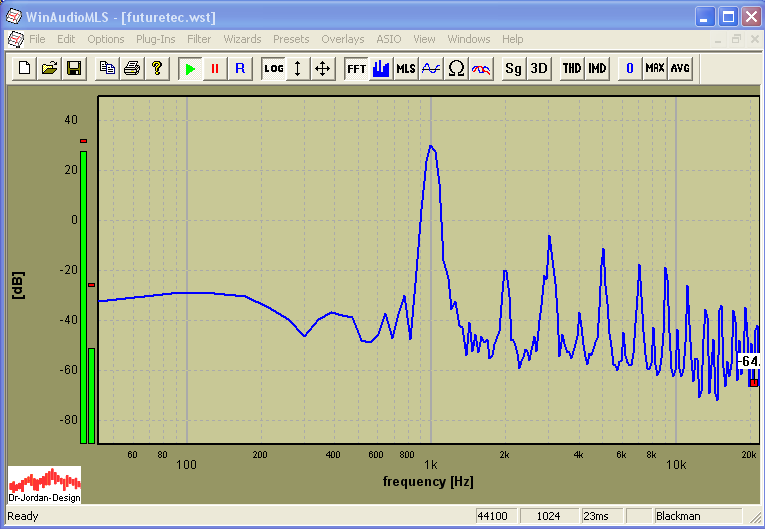The height and width of the screenshot is (529, 765).
Task: Expand the Wizards menu
Action: [x=242, y=39]
